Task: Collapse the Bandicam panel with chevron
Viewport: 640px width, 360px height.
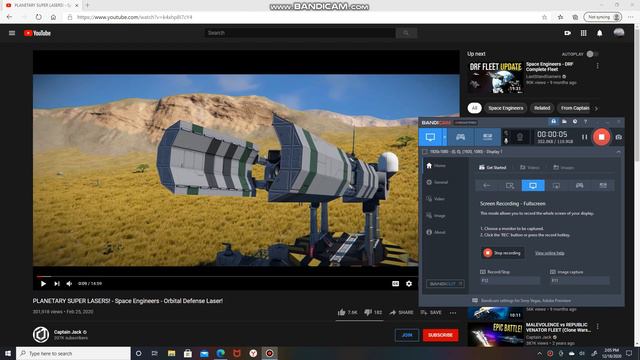Action: pyautogui.click(x=618, y=152)
